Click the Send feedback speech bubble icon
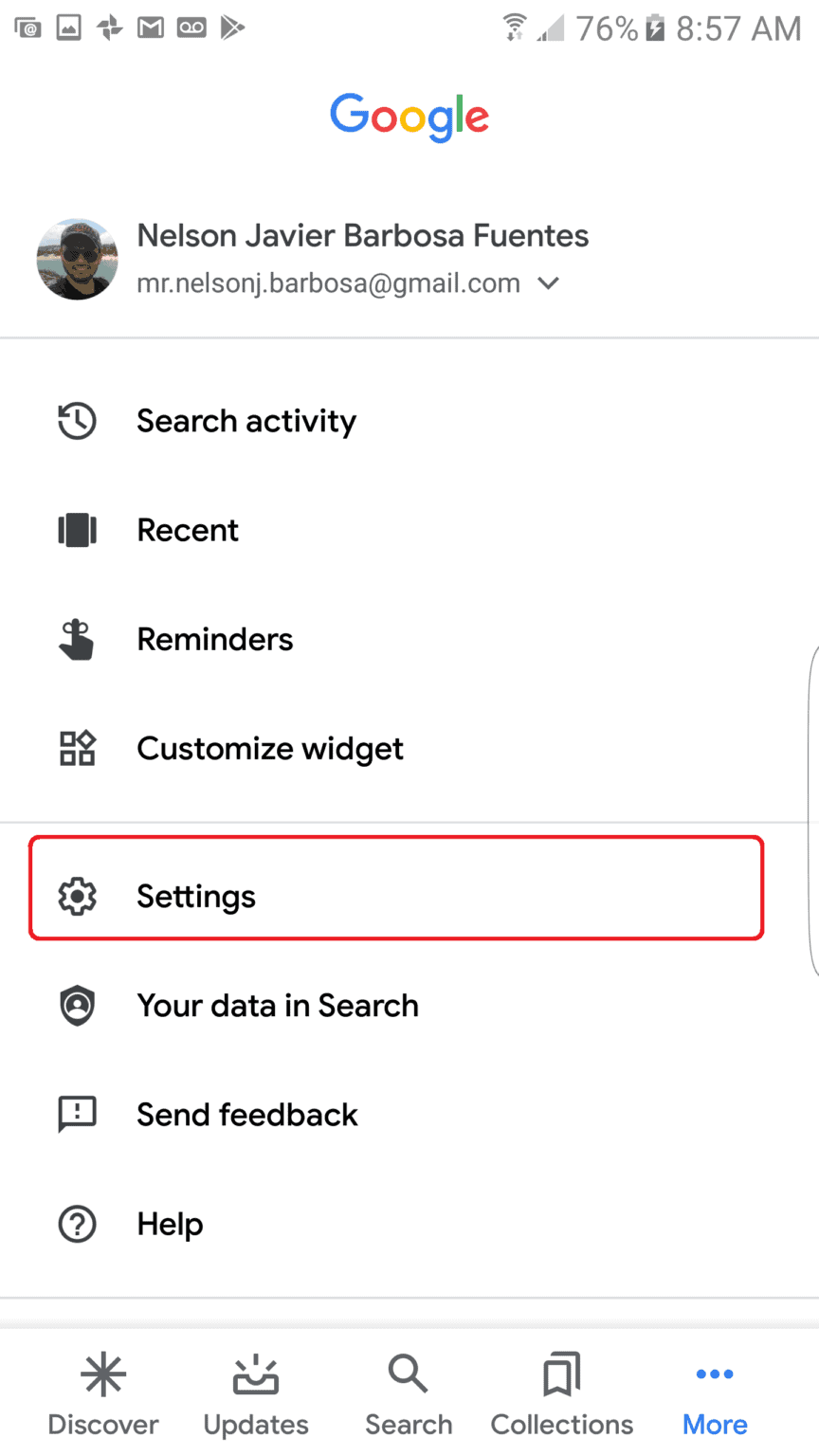The width and height of the screenshot is (819, 1456). point(77,1114)
